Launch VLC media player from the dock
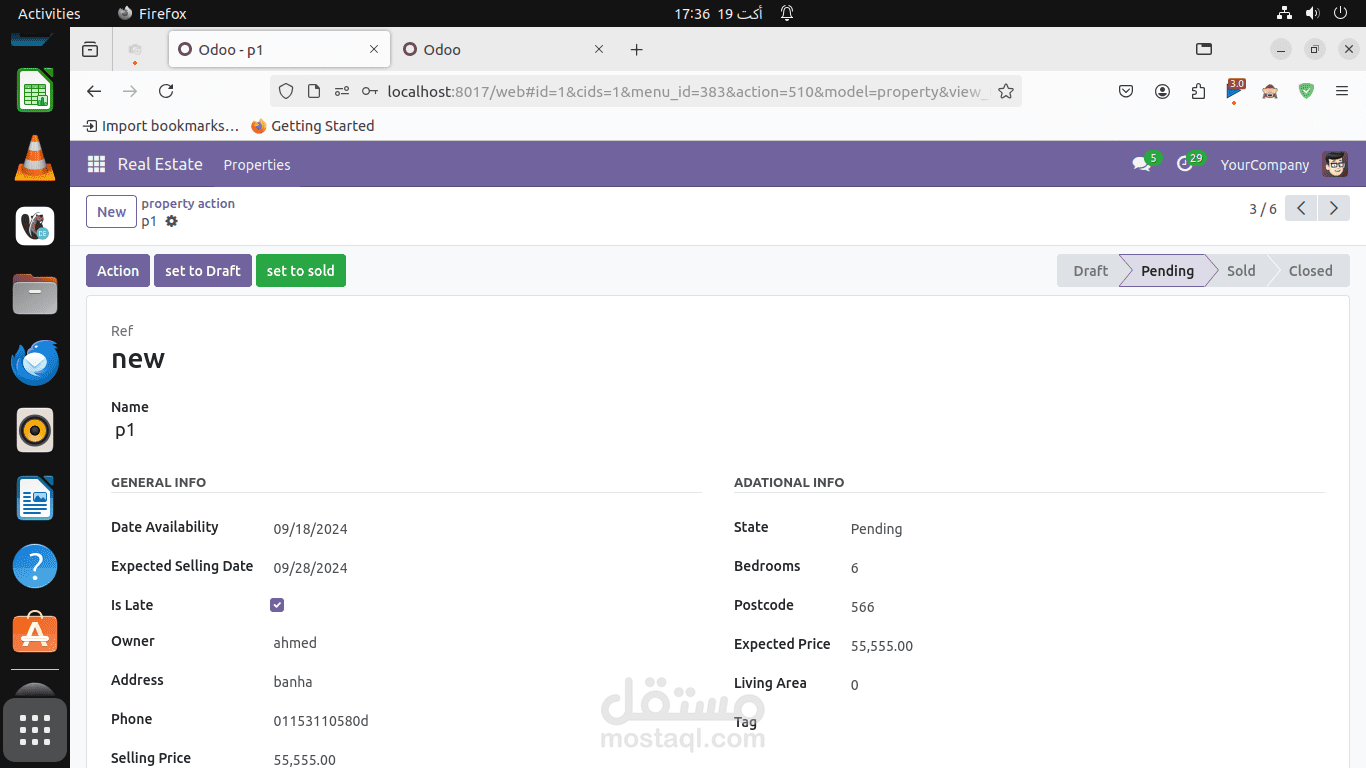This screenshot has height=768, width=1366. (35, 160)
